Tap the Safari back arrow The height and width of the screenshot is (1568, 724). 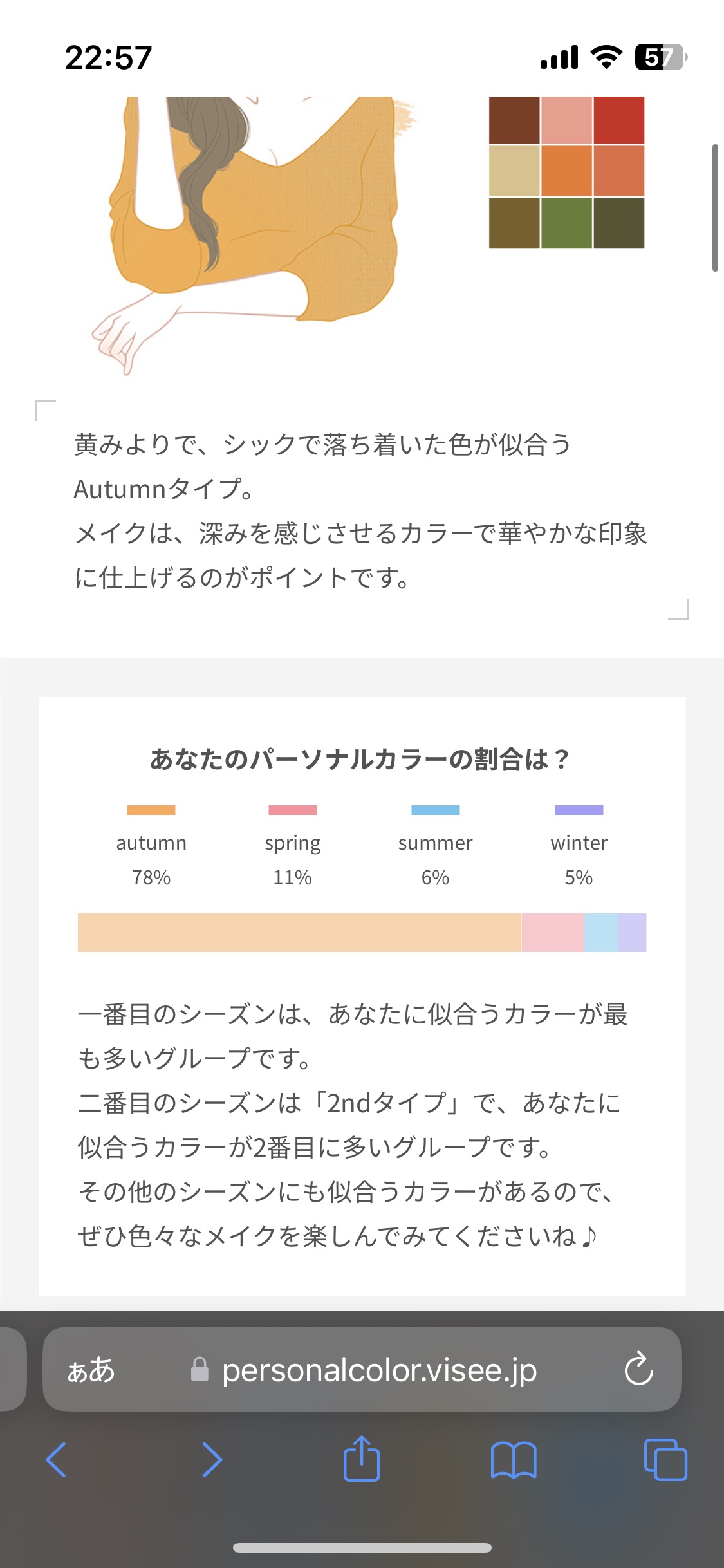[57, 1459]
